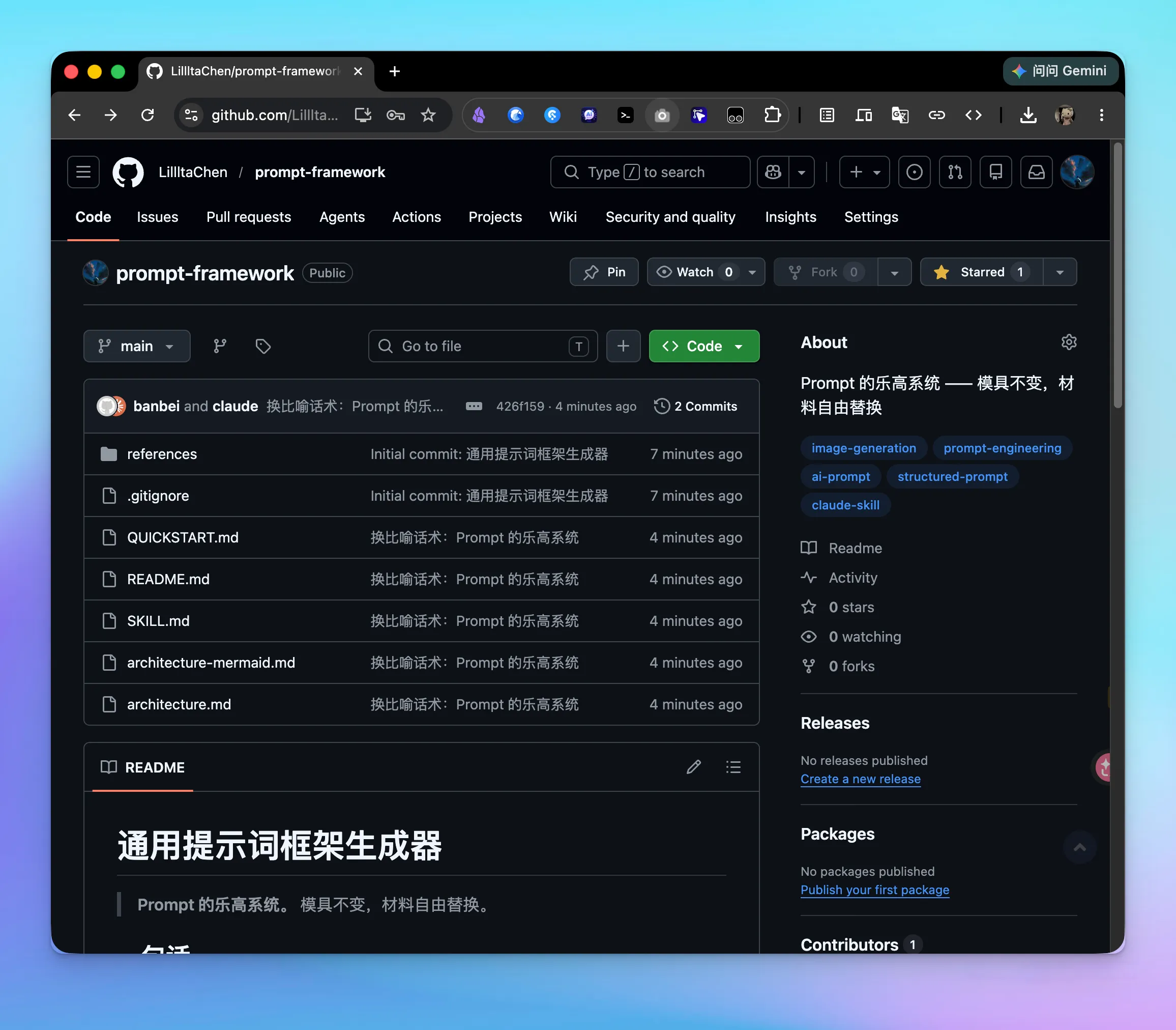Expand commit message ellipsis button
This screenshot has width=1176, height=1030.
point(474,407)
